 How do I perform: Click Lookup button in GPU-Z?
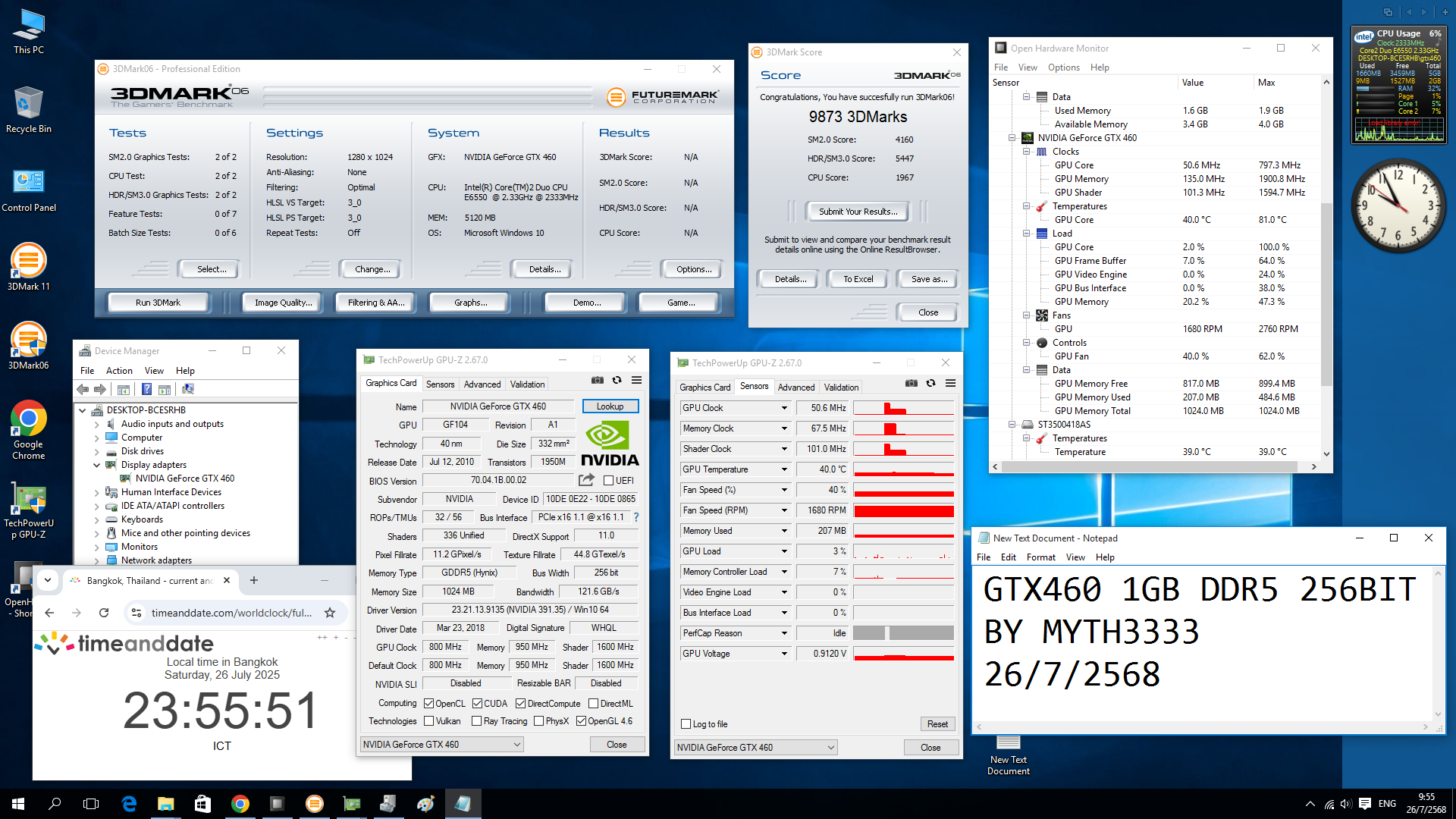(x=610, y=406)
